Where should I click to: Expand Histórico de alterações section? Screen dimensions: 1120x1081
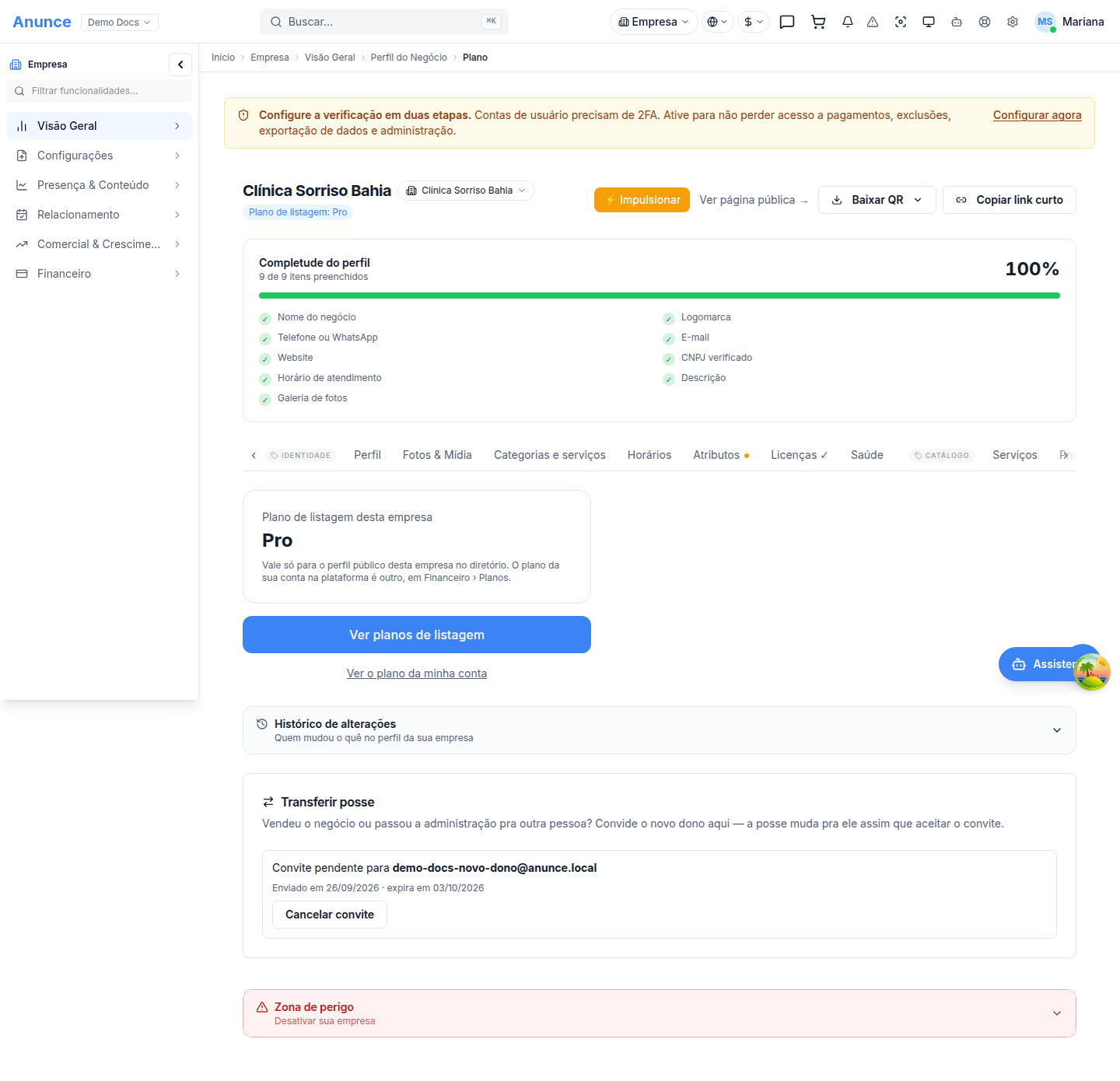[660, 730]
